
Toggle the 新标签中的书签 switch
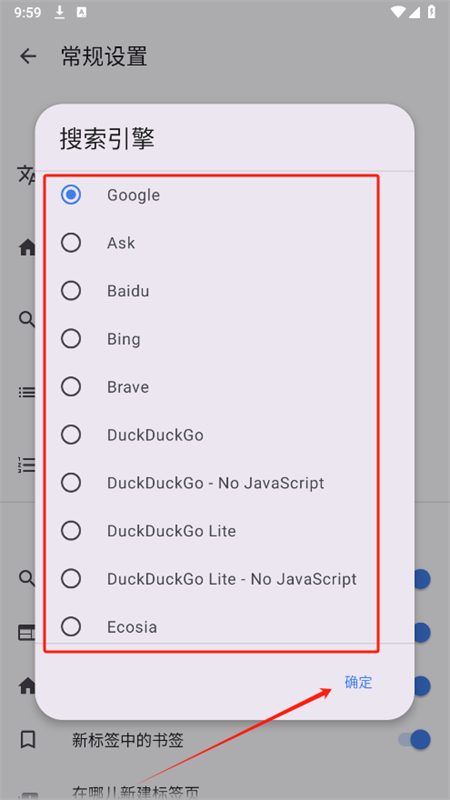pyautogui.click(x=414, y=739)
